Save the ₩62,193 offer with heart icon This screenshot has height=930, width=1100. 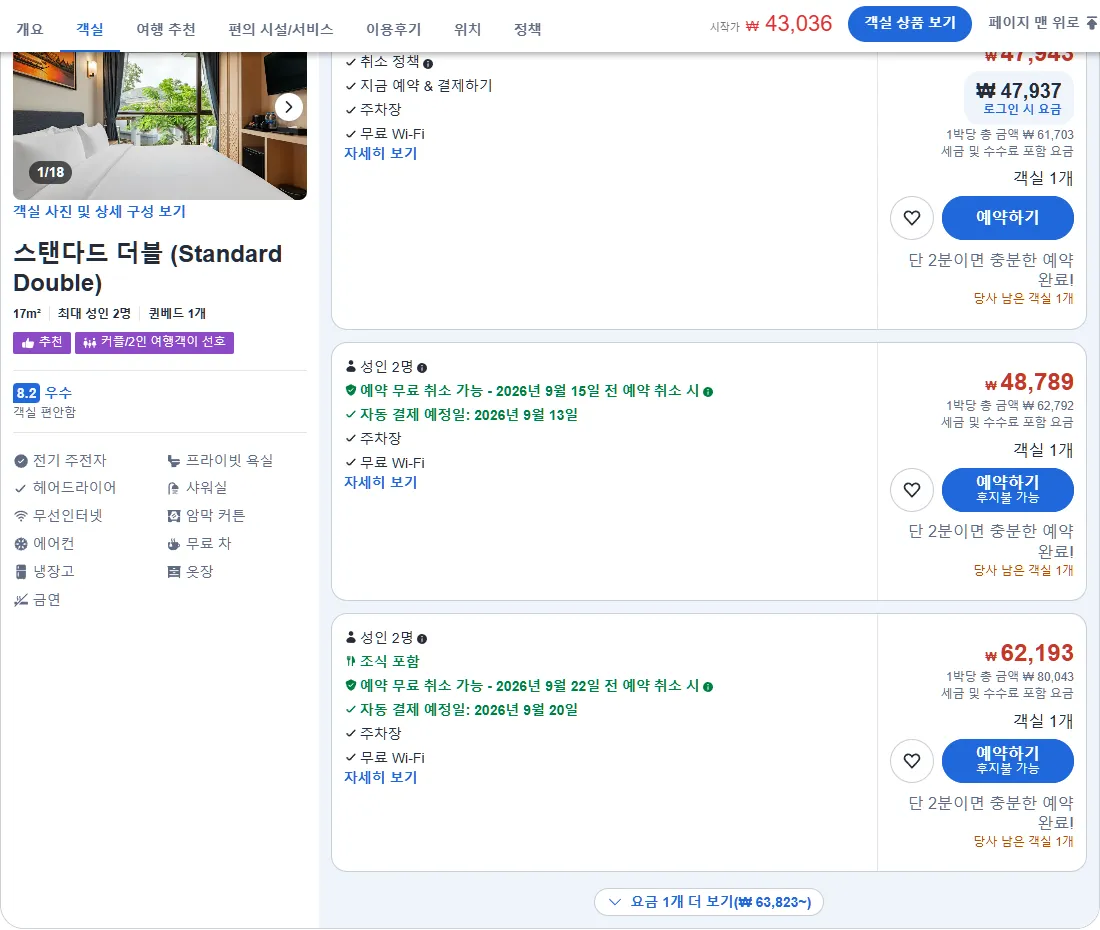(911, 761)
